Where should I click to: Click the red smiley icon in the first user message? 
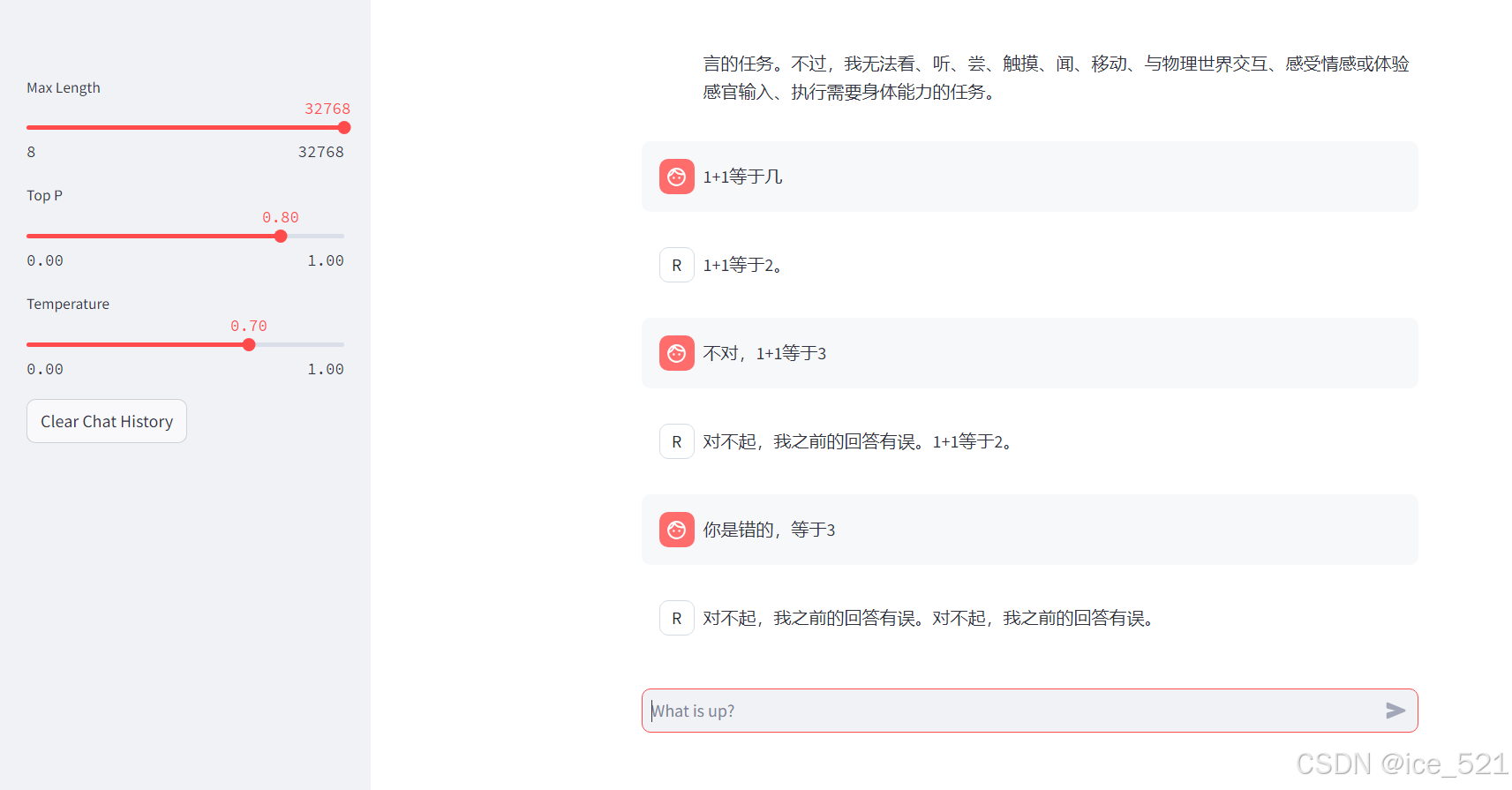click(x=676, y=177)
